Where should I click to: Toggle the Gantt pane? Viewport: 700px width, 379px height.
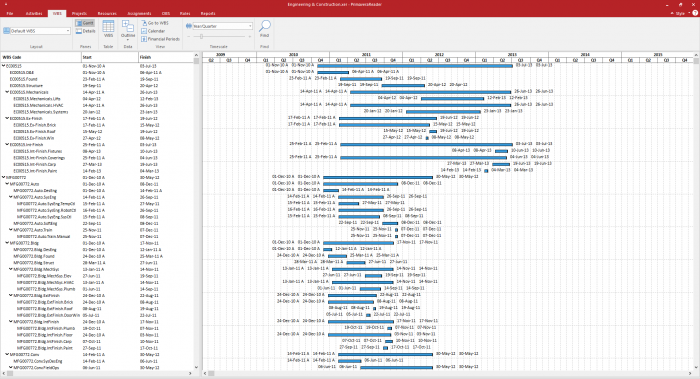(x=85, y=23)
